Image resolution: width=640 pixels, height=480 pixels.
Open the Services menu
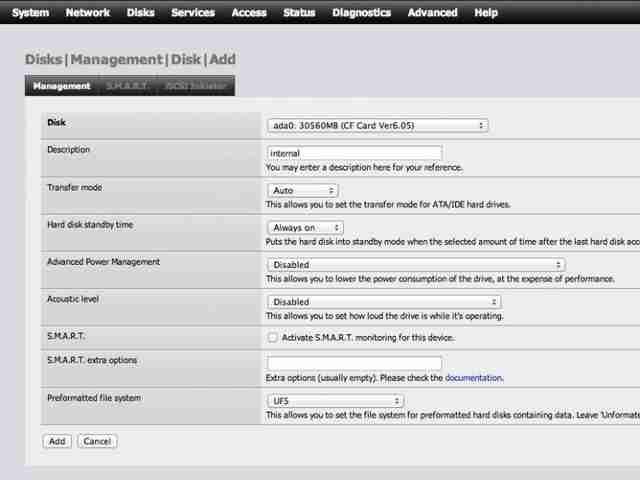pos(193,13)
